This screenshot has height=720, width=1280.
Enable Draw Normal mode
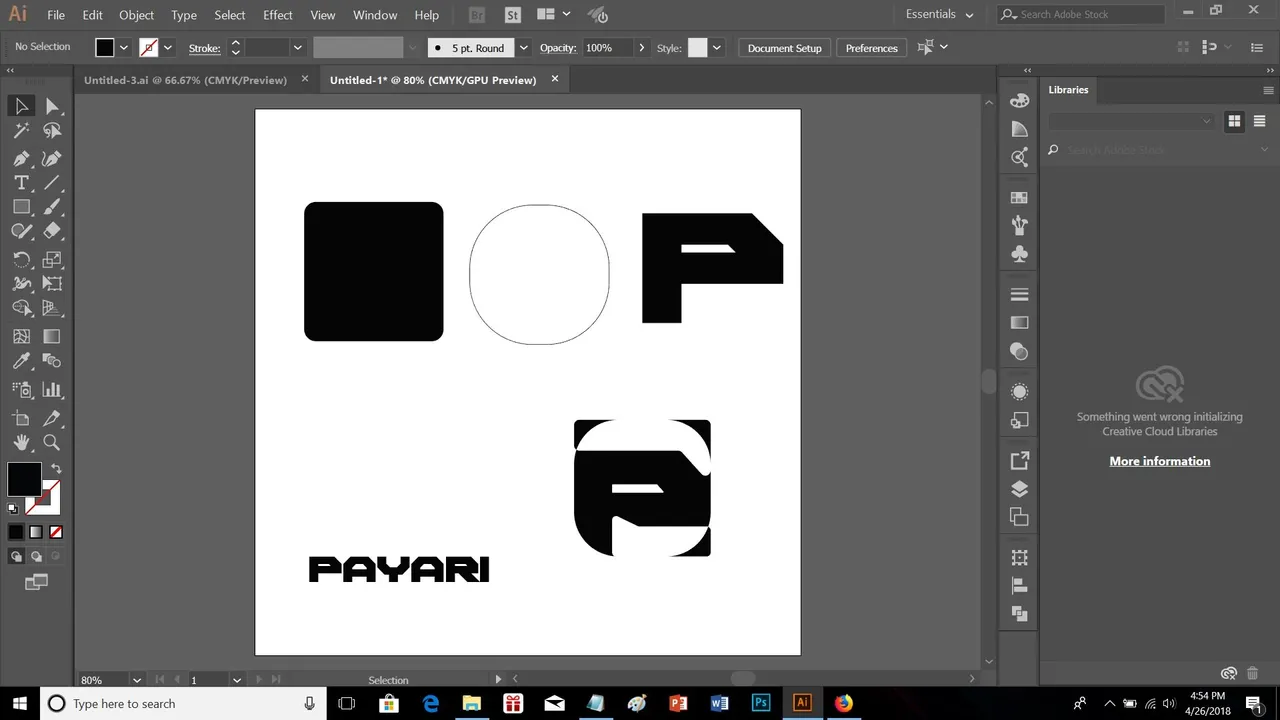16,556
